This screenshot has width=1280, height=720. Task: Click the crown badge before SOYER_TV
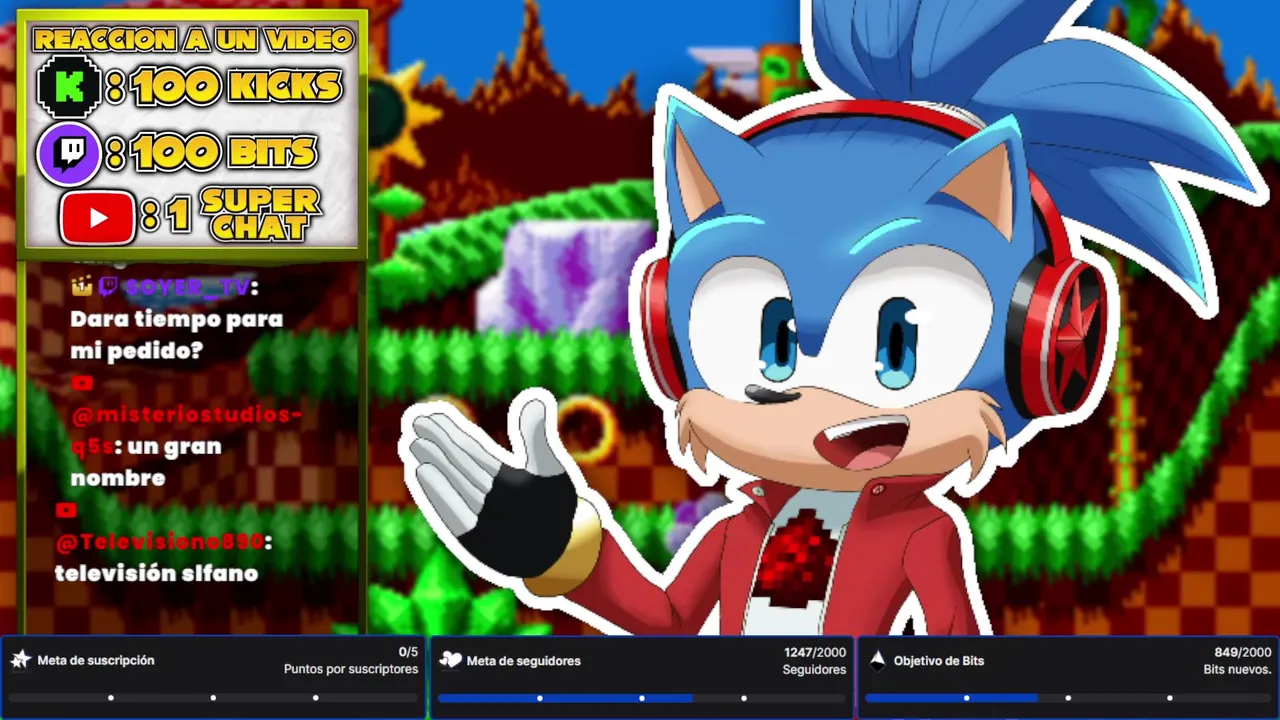[x=82, y=287]
